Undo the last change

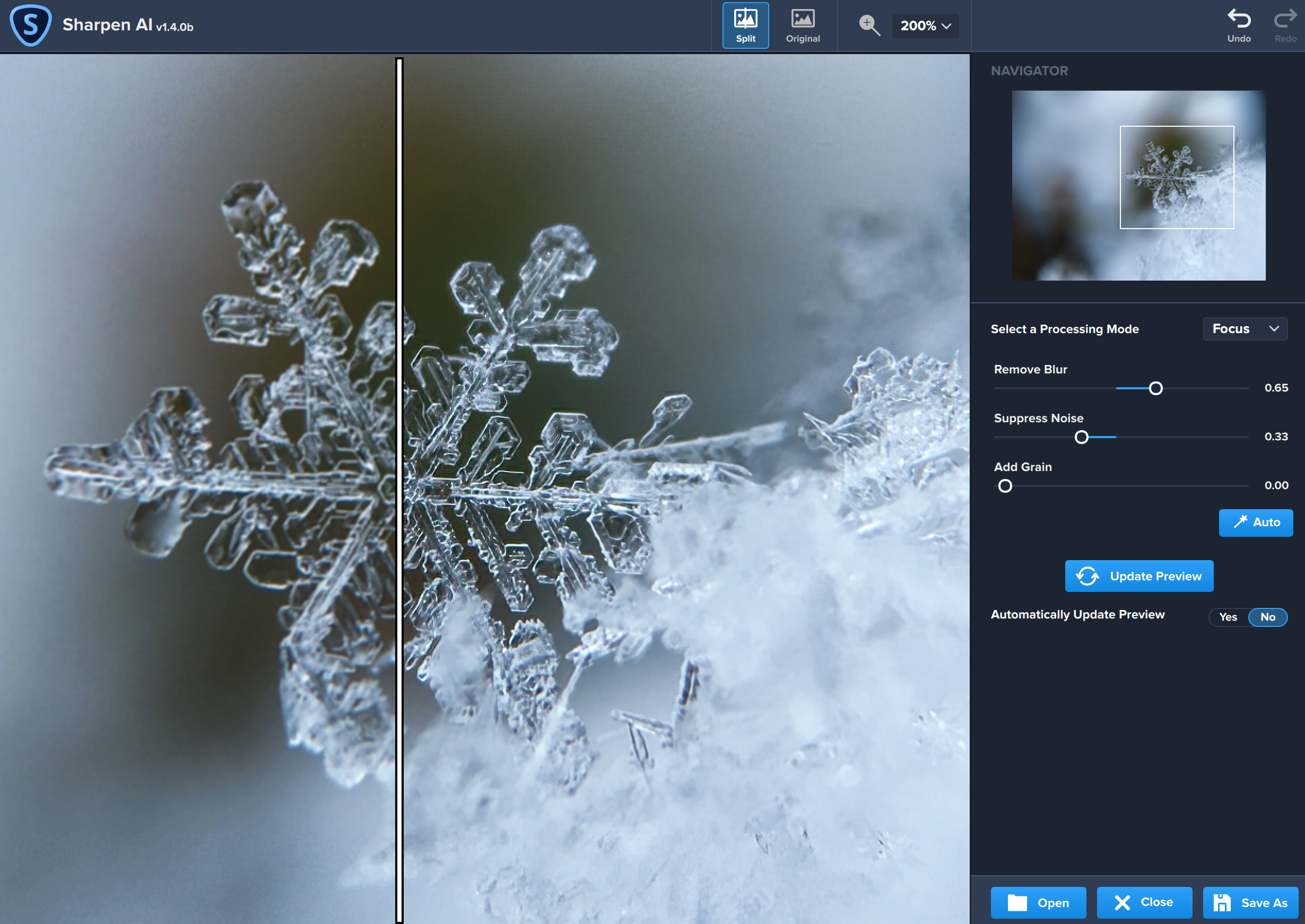1239,25
